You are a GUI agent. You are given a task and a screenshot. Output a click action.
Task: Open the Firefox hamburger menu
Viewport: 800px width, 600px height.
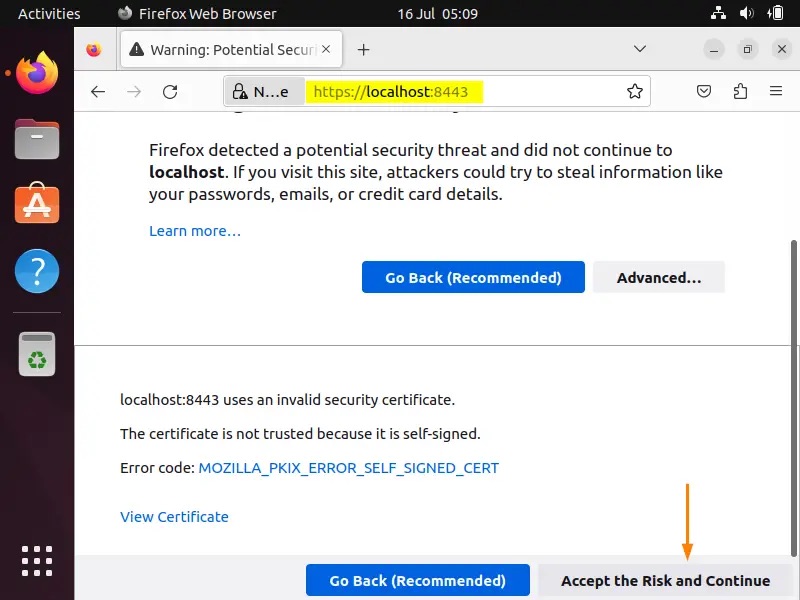pyautogui.click(x=776, y=92)
